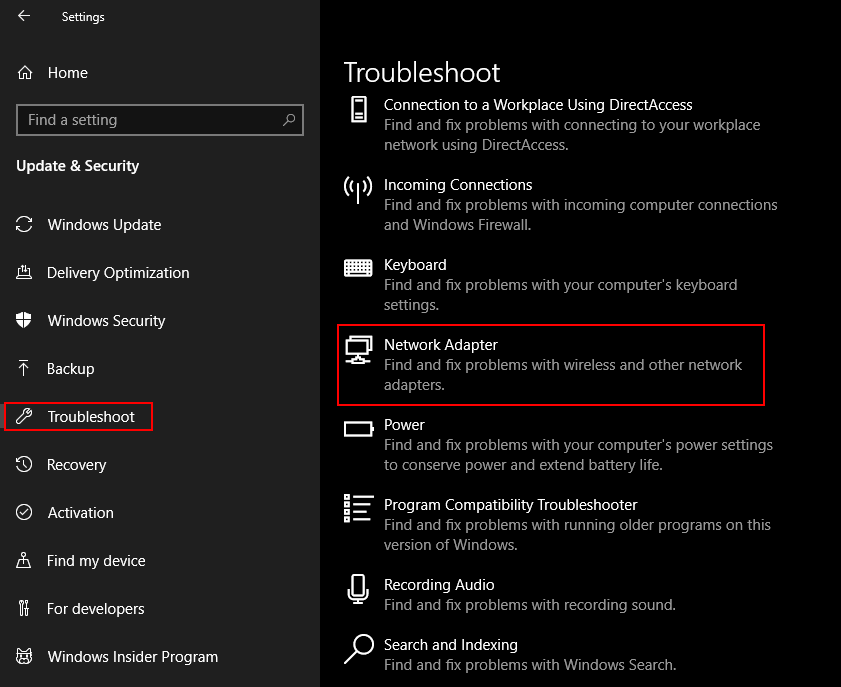Select Search and Indexing troubleshooter title
This screenshot has width=841, height=687.
[x=451, y=645]
